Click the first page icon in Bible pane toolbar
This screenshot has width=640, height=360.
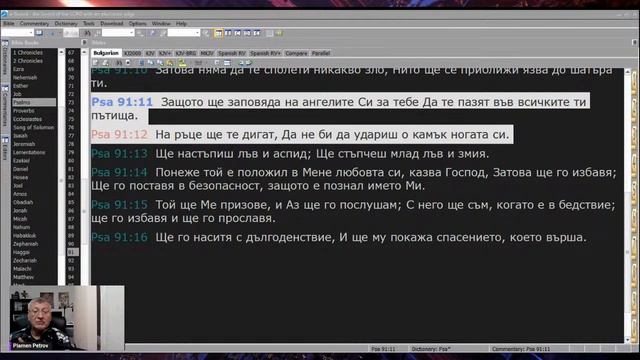coord(95,63)
